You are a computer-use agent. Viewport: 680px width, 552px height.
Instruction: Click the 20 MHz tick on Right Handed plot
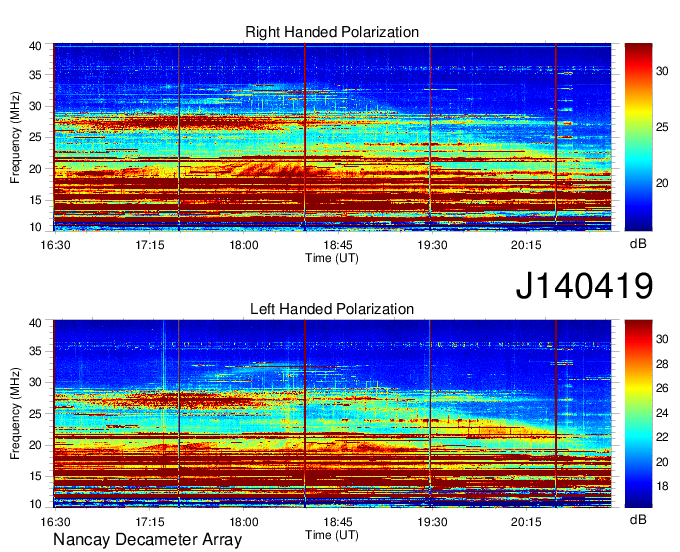36,169
